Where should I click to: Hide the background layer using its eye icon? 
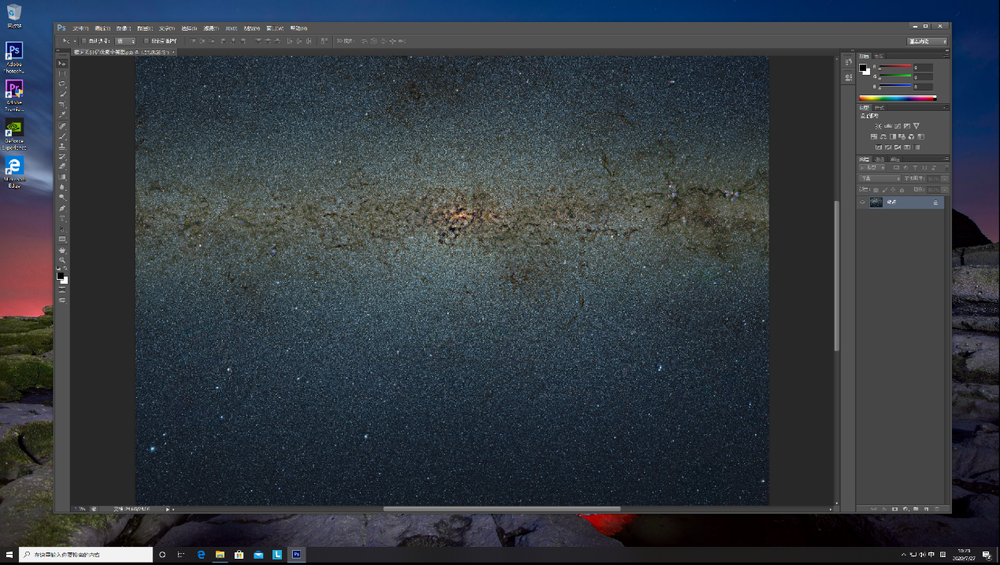862,202
